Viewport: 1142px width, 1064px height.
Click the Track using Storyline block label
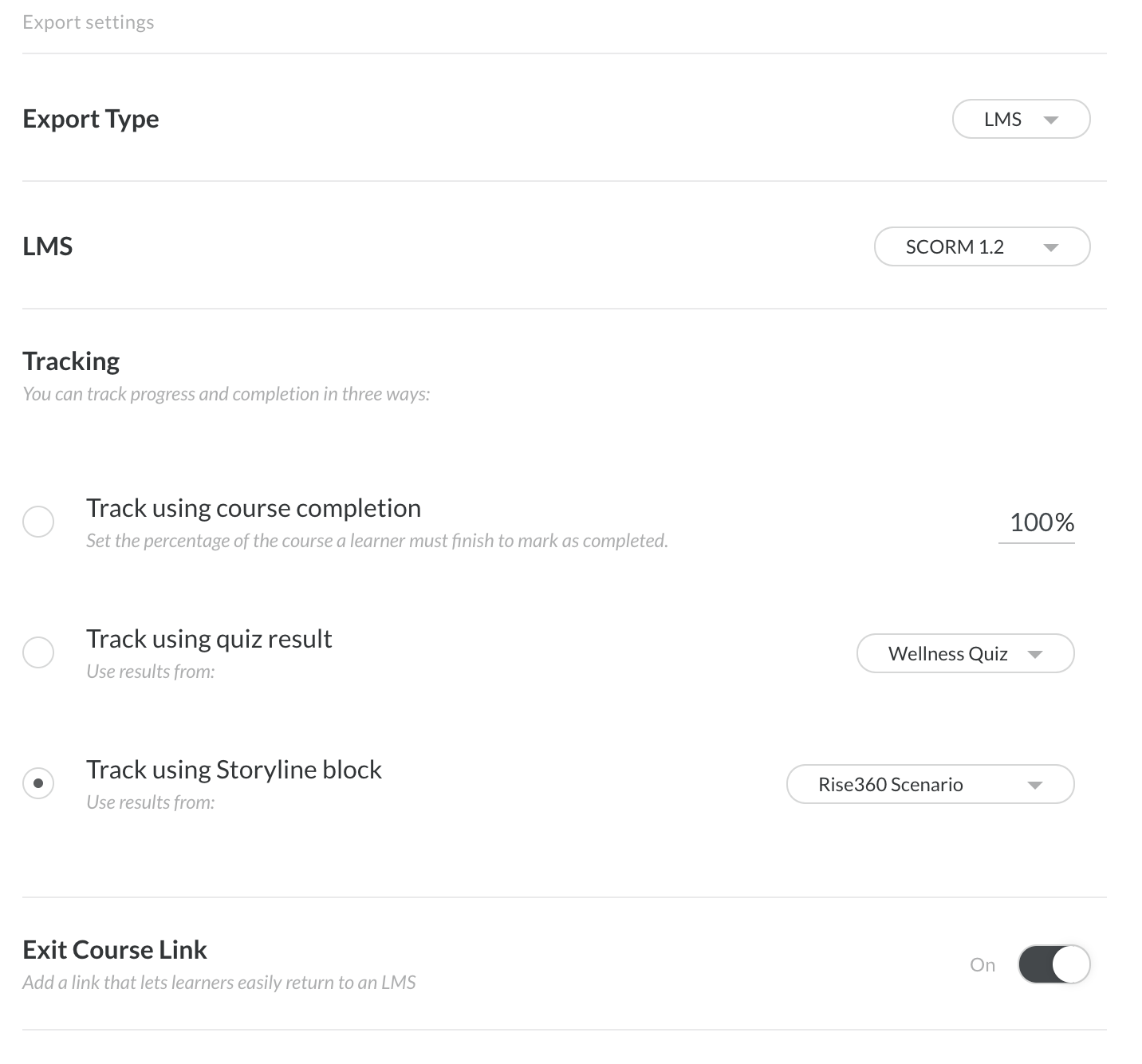tap(234, 770)
